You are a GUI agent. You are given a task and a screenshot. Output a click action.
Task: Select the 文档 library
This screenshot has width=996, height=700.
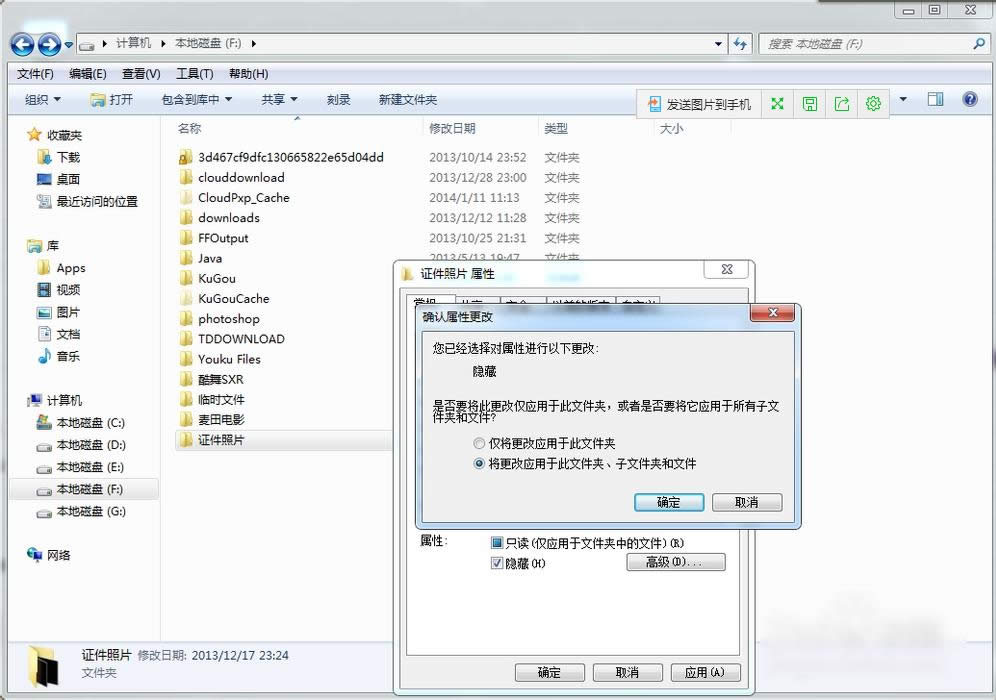coord(59,334)
